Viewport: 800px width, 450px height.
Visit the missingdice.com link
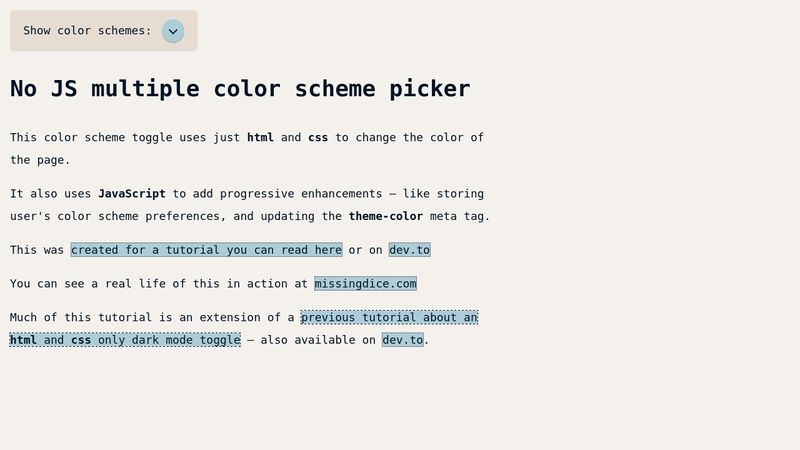(365, 284)
